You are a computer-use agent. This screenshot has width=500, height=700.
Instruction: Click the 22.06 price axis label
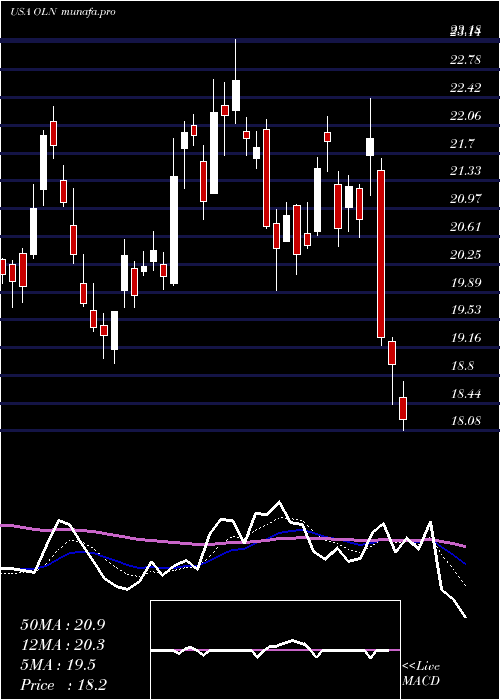[466, 116]
